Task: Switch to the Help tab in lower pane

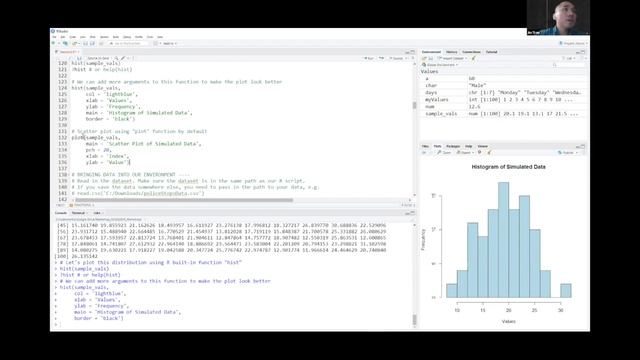Action: pyautogui.click(x=469, y=146)
